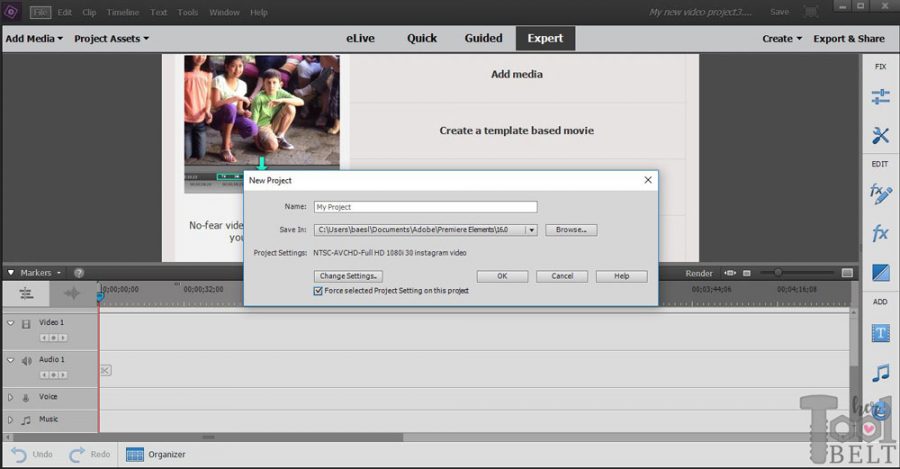Open the audio mixer waveform icon
The image size is (900, 469).
click(x=72, y=293)
